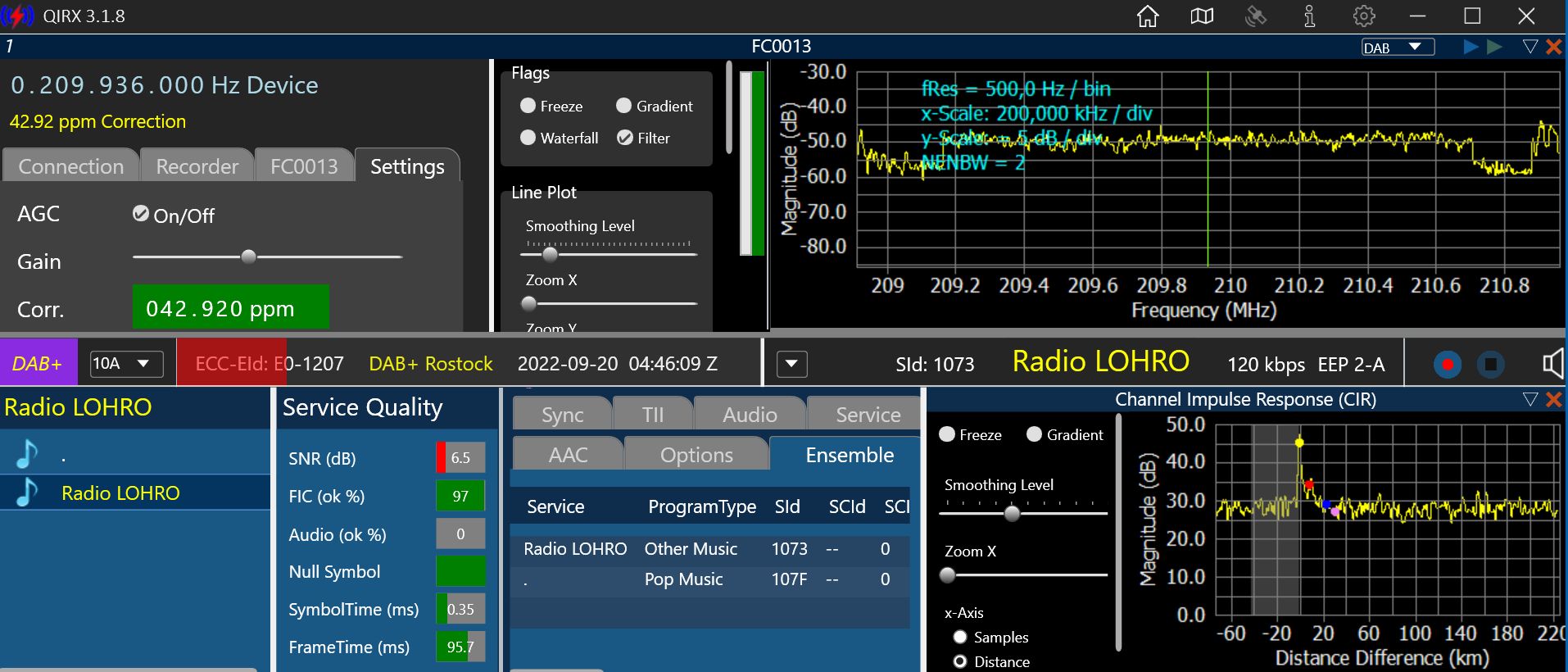Select Radio LOHRO in the service list
Screen dimensions: 1568x672
click(120, 493)
